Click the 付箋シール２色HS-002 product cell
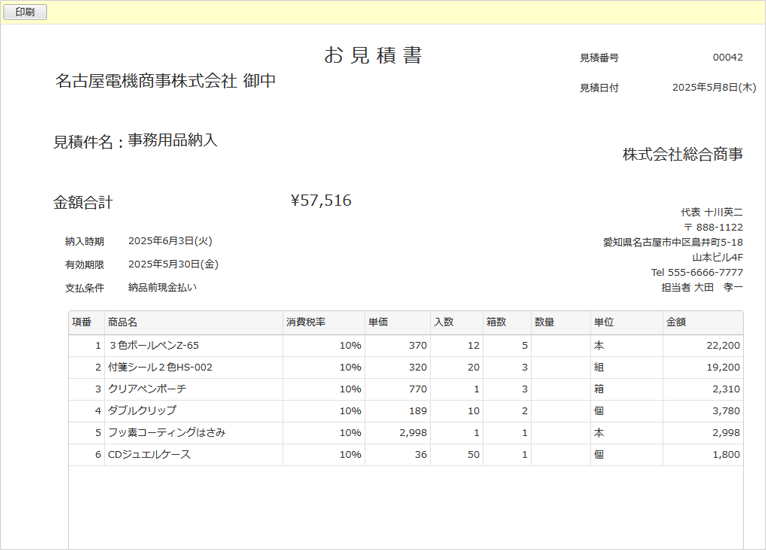766x550 pixels. [x=160, y=367]
